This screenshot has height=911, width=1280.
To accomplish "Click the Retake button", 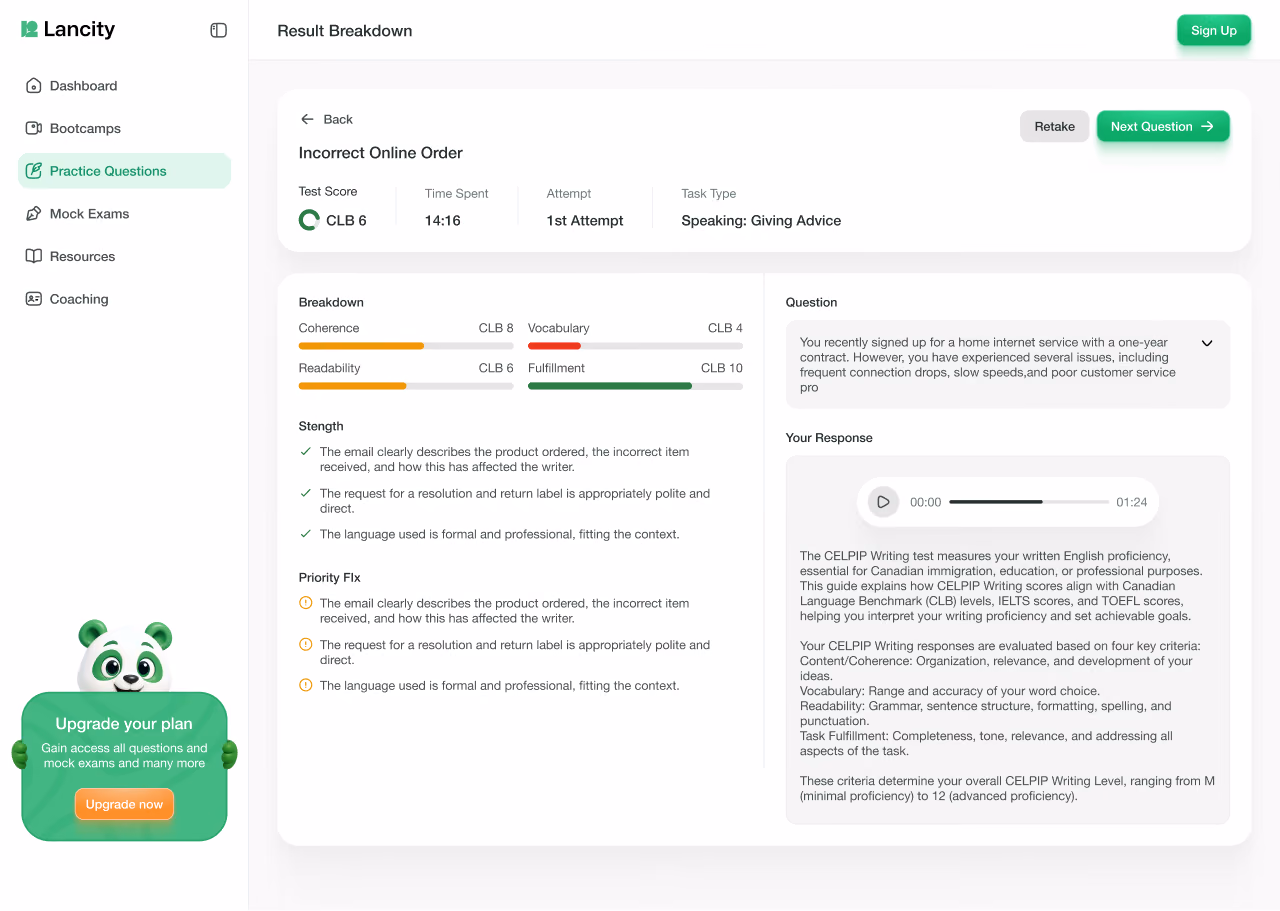I will pos(1054,126).
